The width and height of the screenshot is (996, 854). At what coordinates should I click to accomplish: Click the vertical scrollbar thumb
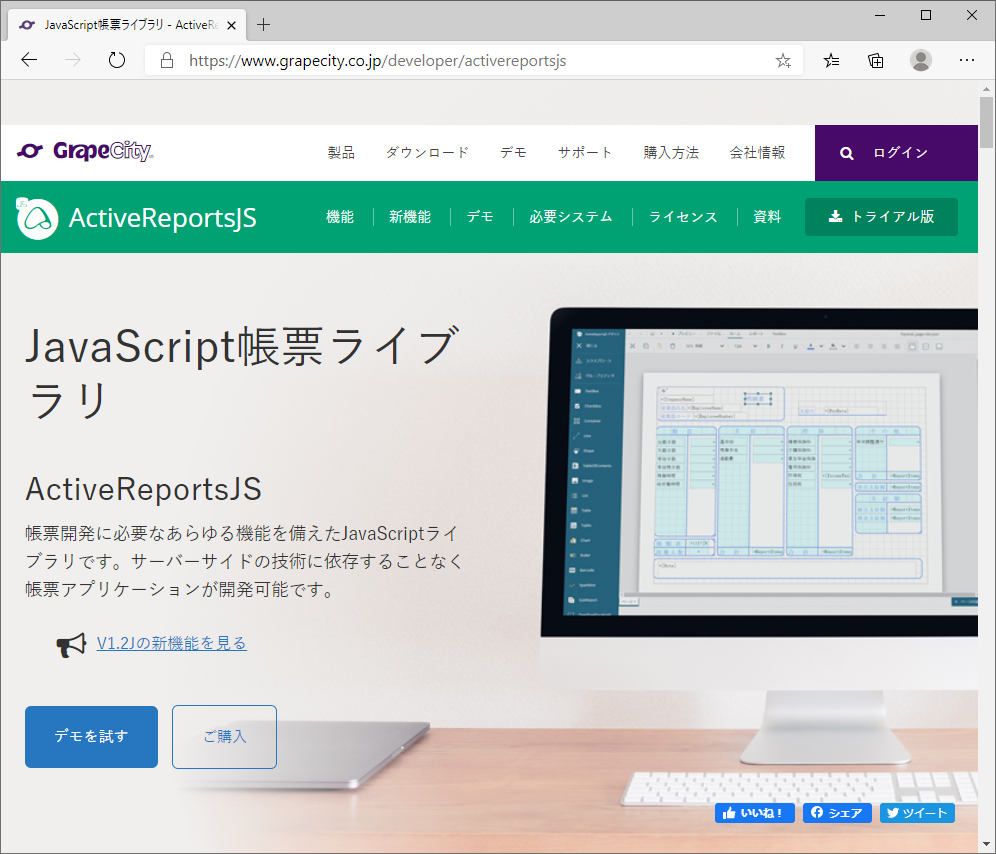(x=986, y=122)
